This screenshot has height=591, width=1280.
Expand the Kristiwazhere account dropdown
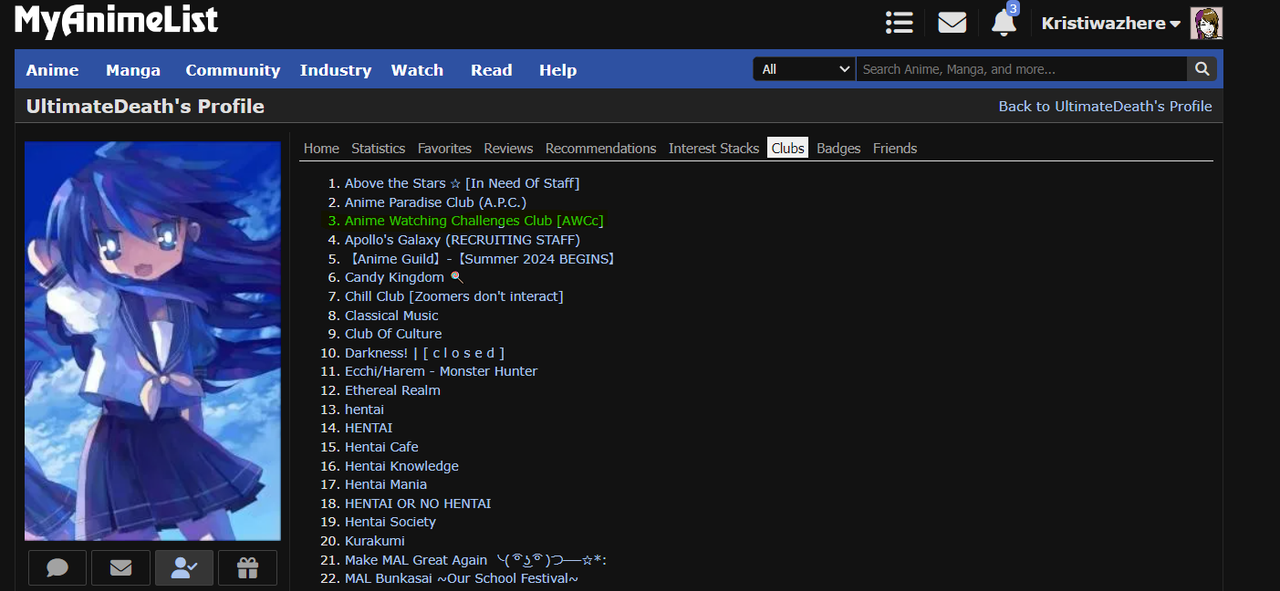pos(1111,23)
